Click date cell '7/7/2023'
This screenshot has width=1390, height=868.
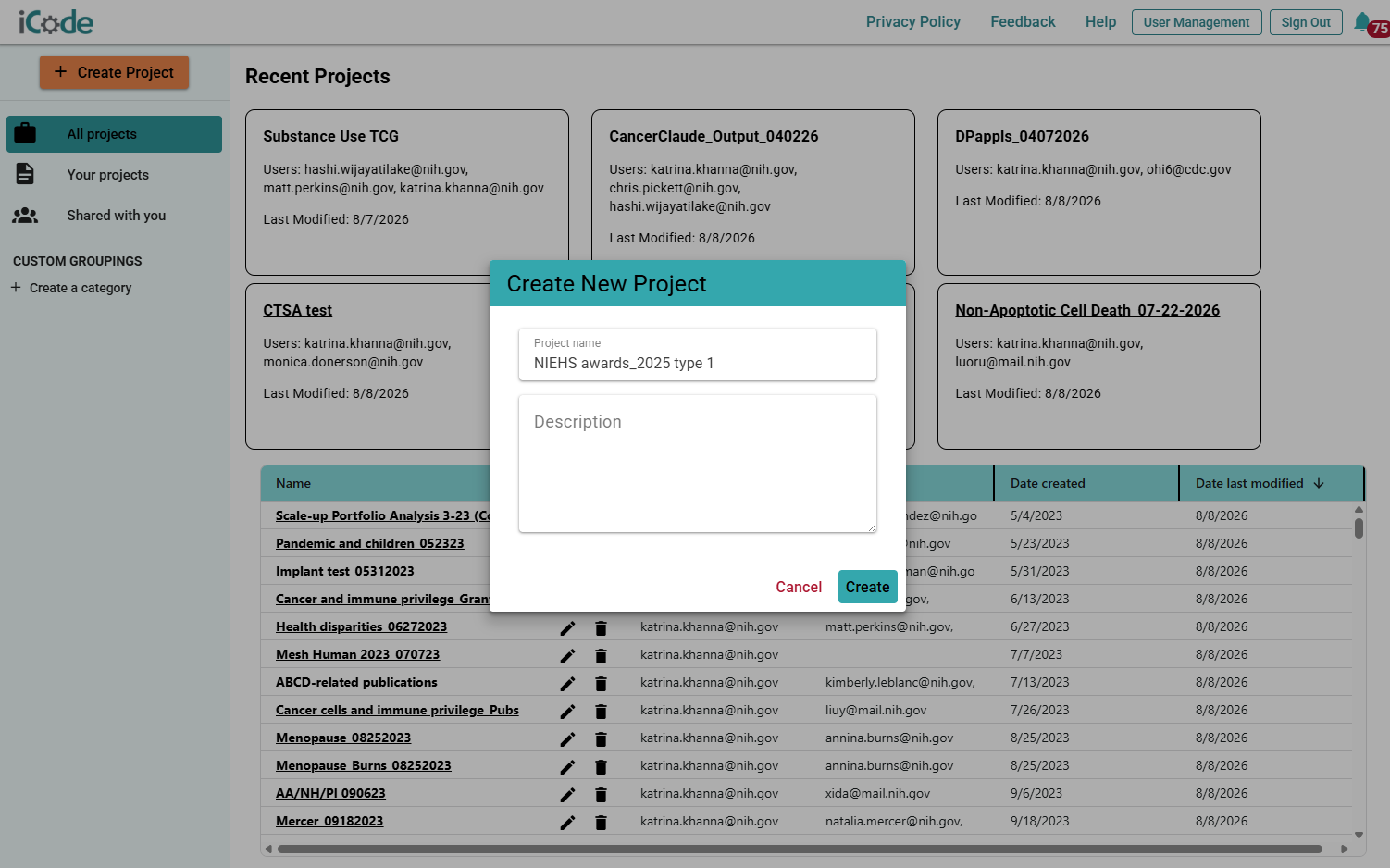(x=1036, y=654)
